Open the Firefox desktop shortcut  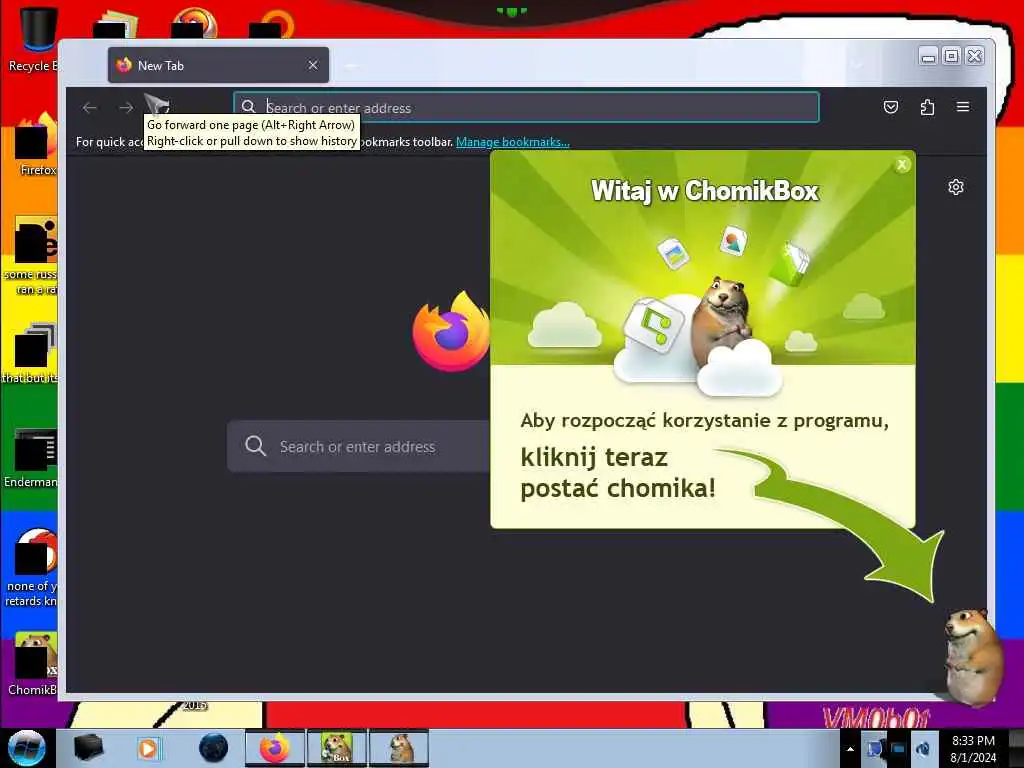(36, 145)
